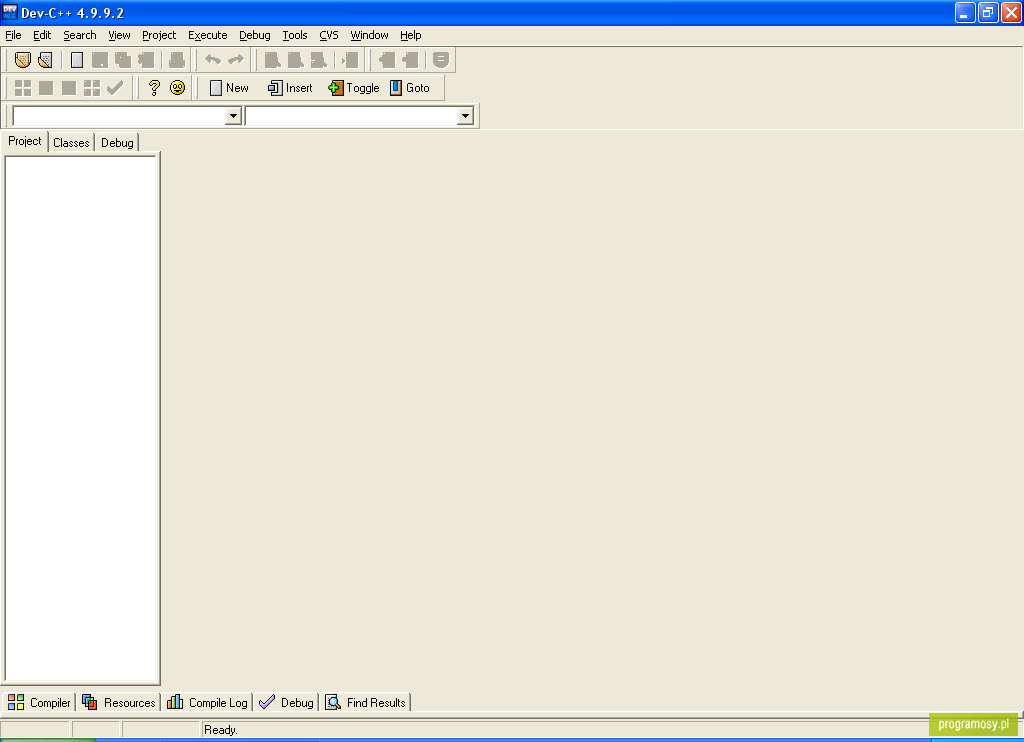Open the Help menu
Image resolution: width=1024 pixels, height=742 pixels.
point(410,35)
